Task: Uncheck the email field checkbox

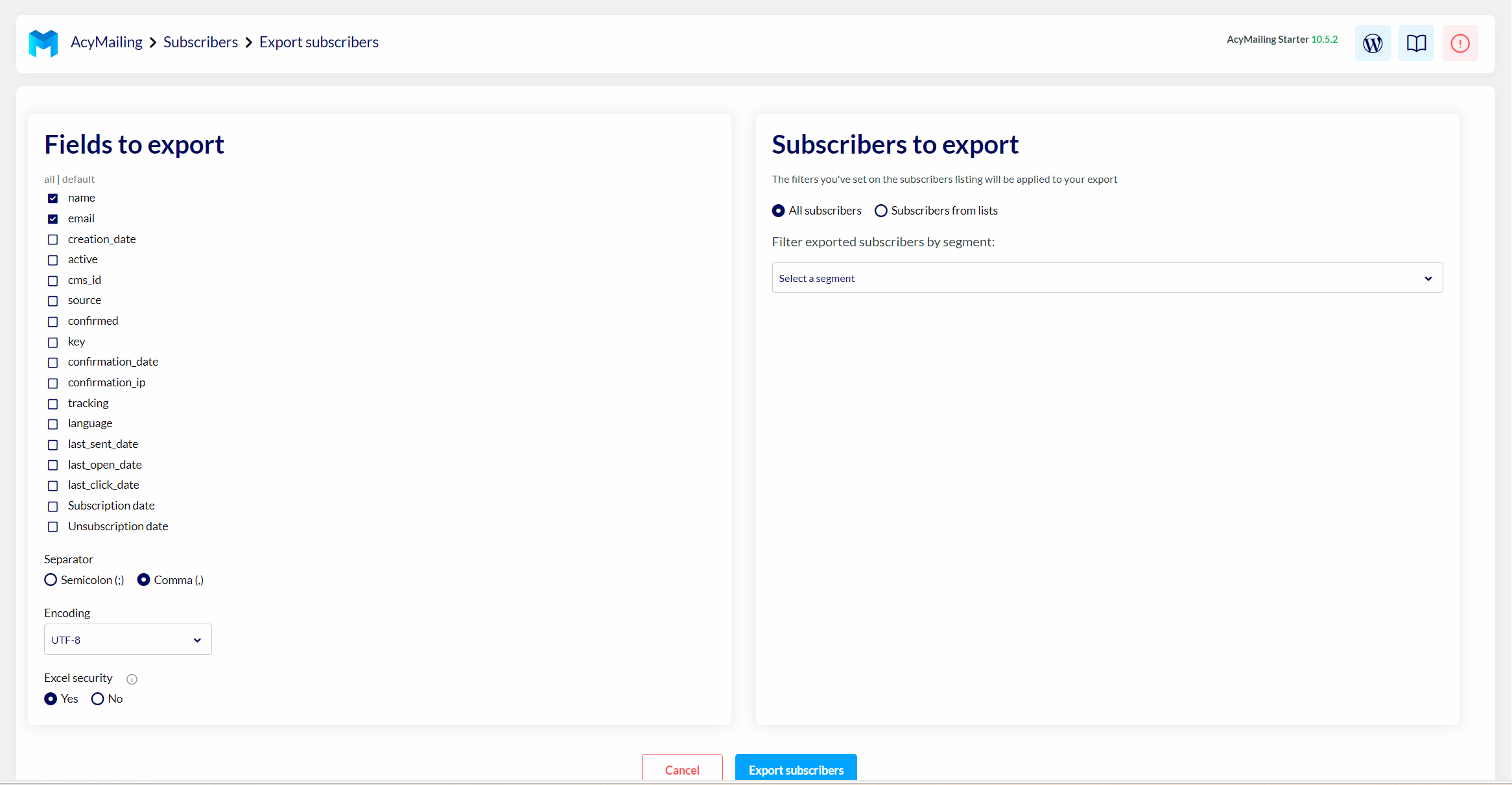Action: click(x=53, y=219)
